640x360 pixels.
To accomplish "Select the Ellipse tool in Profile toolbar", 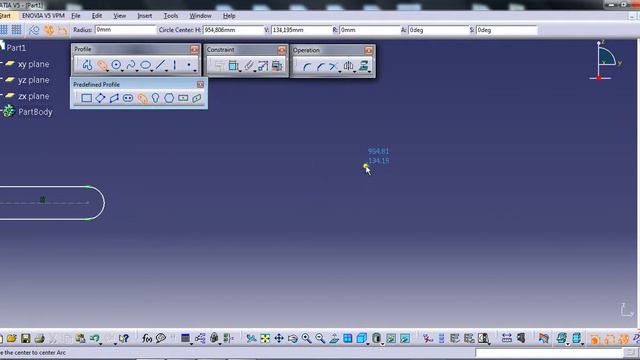I will (x=145, y=65).
